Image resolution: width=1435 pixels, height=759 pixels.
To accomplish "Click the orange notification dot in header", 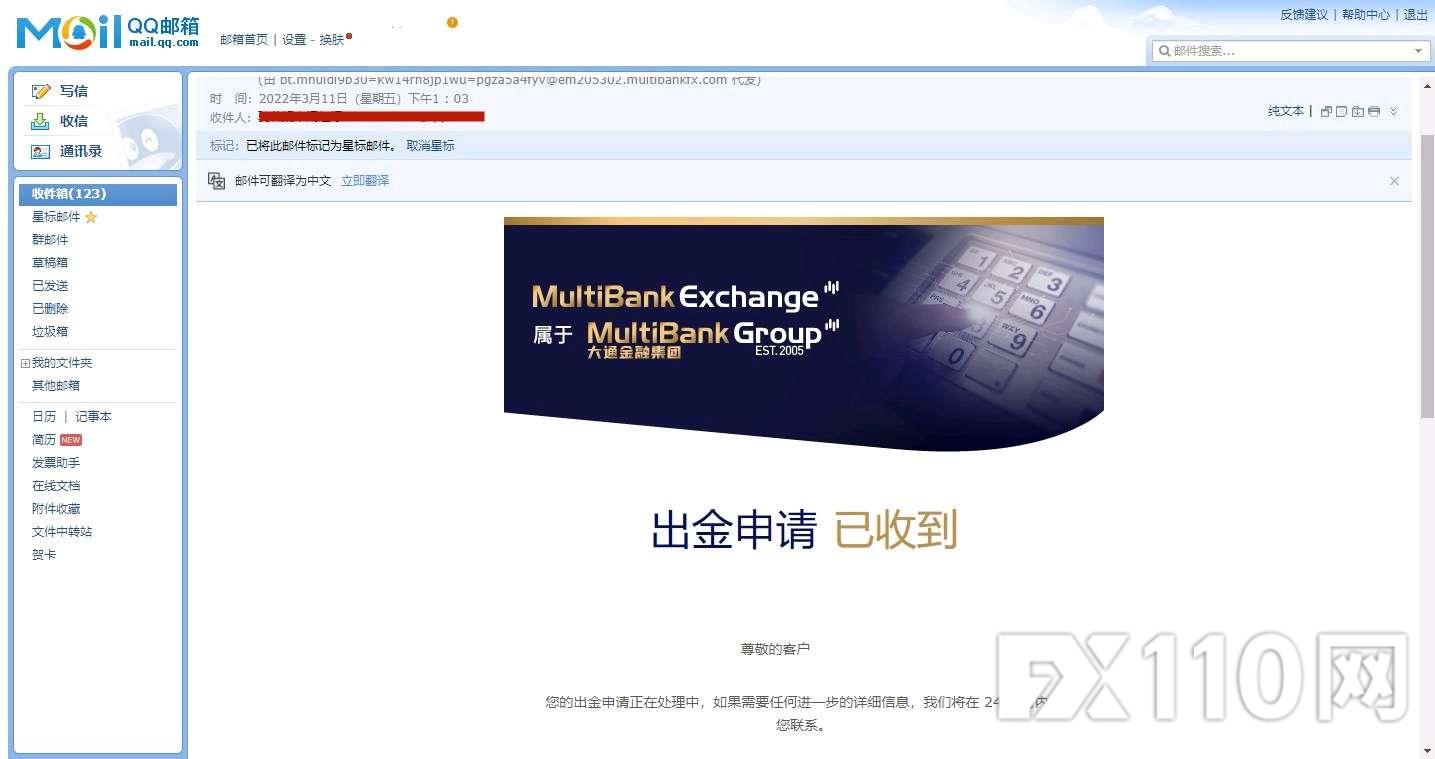I will point(452,22).
